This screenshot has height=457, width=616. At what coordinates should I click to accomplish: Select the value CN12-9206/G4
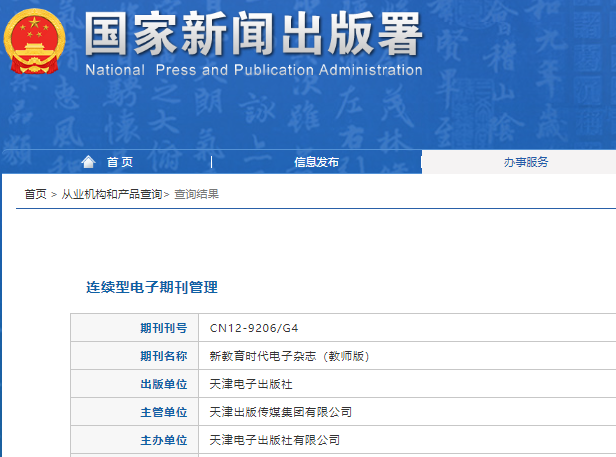254,328
